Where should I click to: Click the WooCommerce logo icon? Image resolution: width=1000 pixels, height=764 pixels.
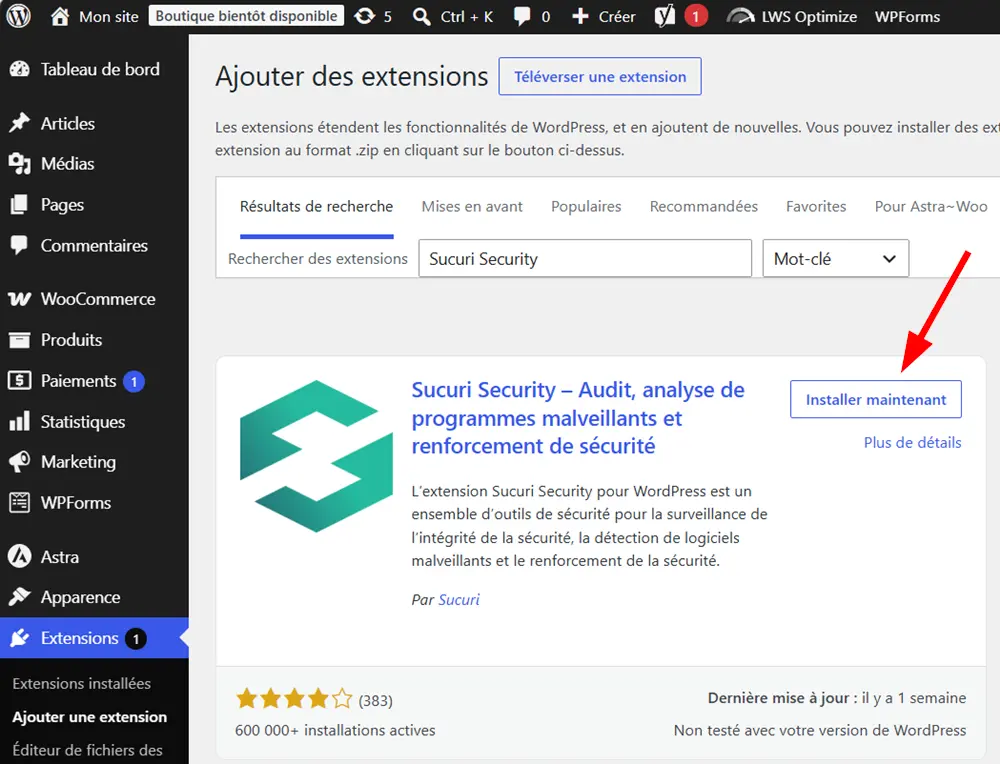click(x=19, y=298)
